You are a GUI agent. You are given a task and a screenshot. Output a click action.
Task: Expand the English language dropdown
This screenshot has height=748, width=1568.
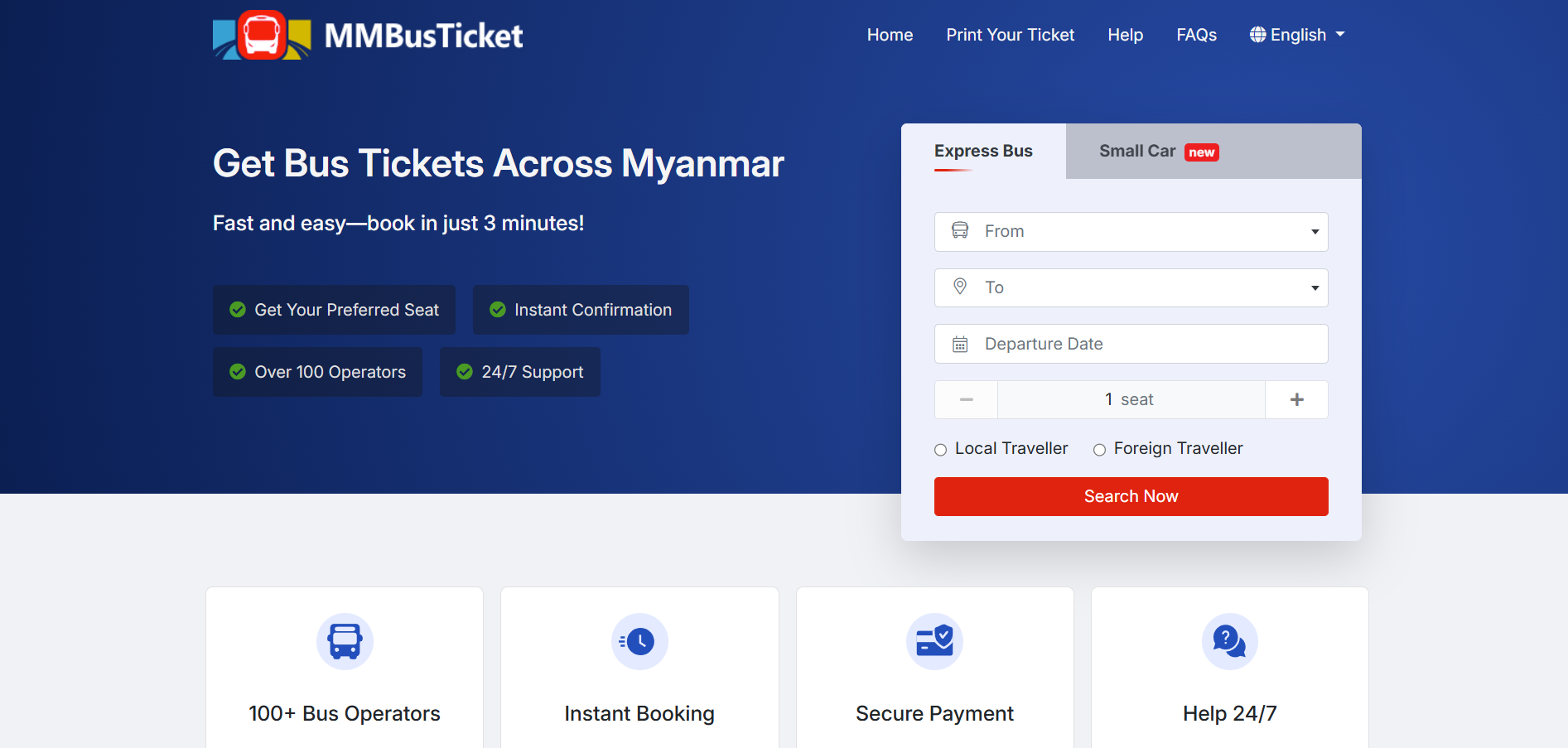coord(1298,35)
